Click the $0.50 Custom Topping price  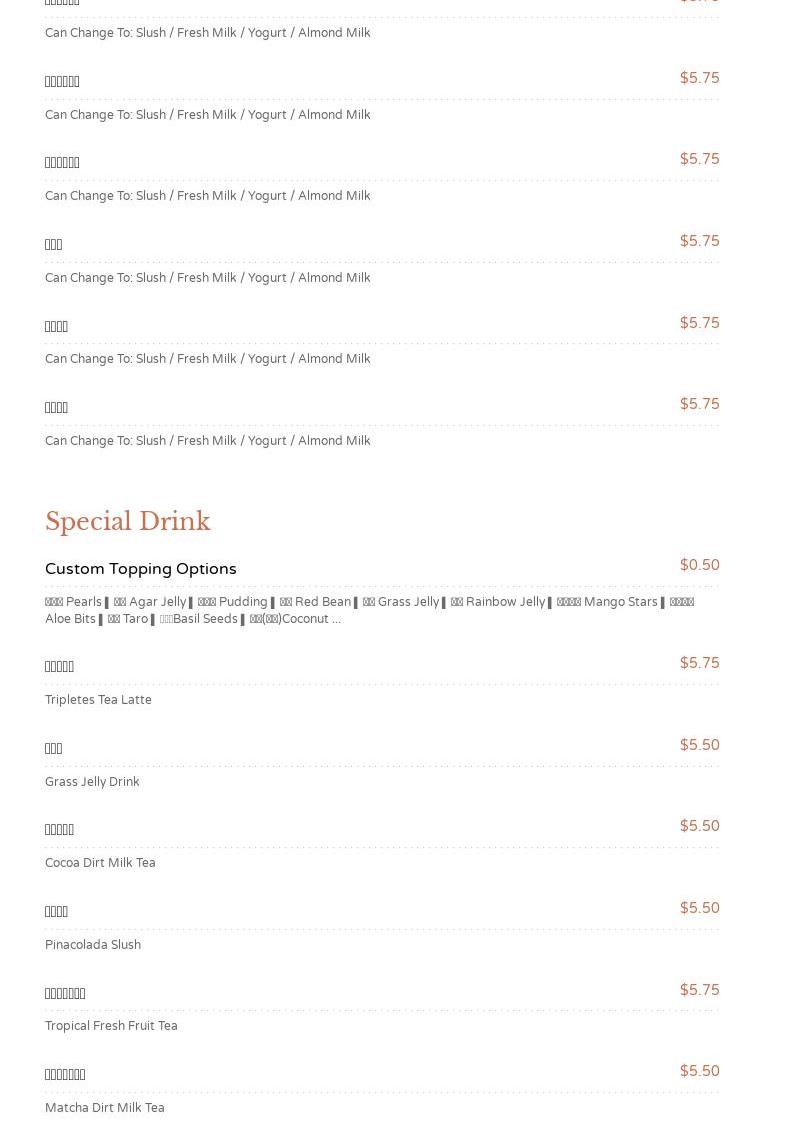click(699, 566)
